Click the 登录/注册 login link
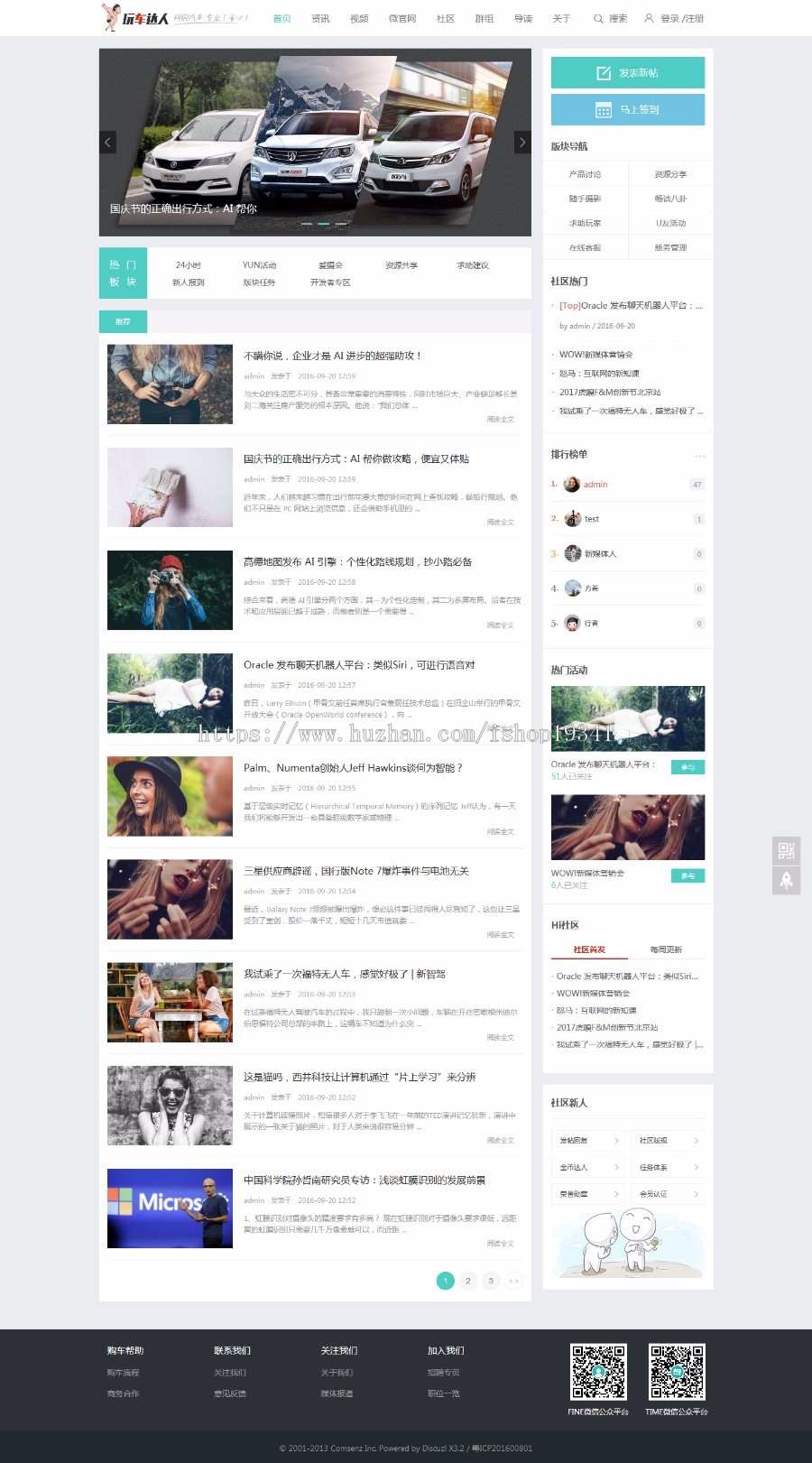812x1463 pixels. pos(682,19)
